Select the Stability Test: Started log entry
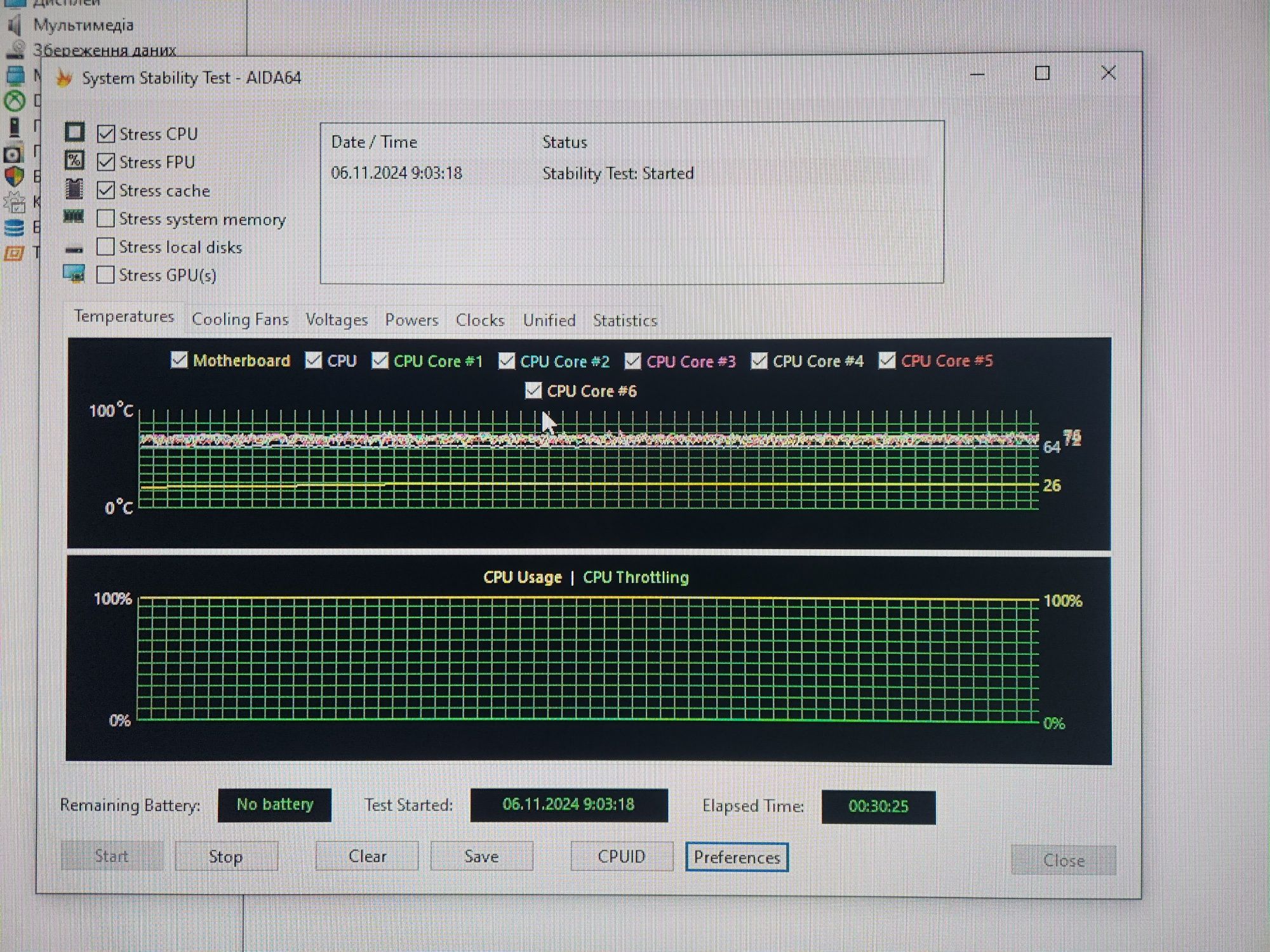Screen dimensions: 1270x952 point(618,173)
